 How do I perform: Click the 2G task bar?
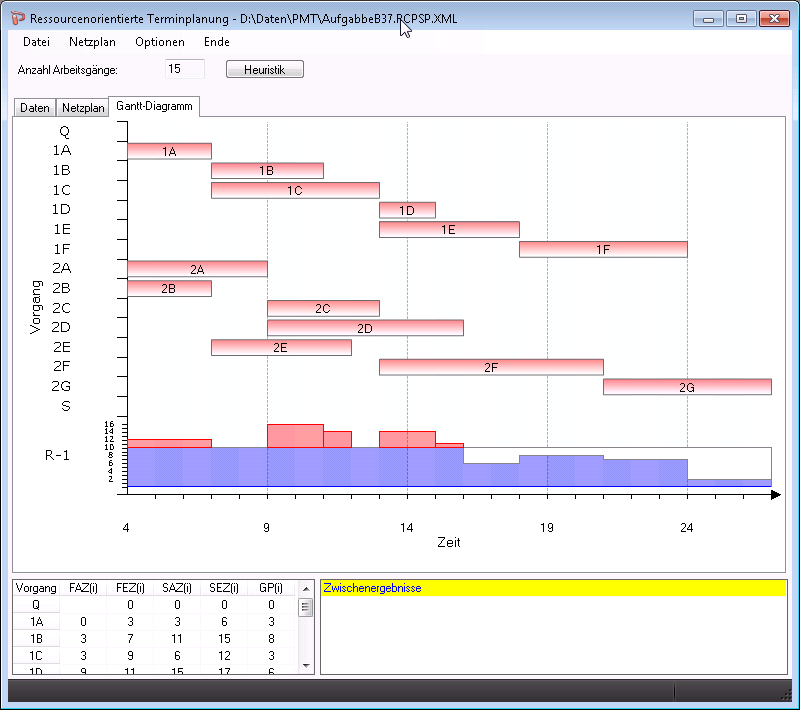tap(687, 387)
